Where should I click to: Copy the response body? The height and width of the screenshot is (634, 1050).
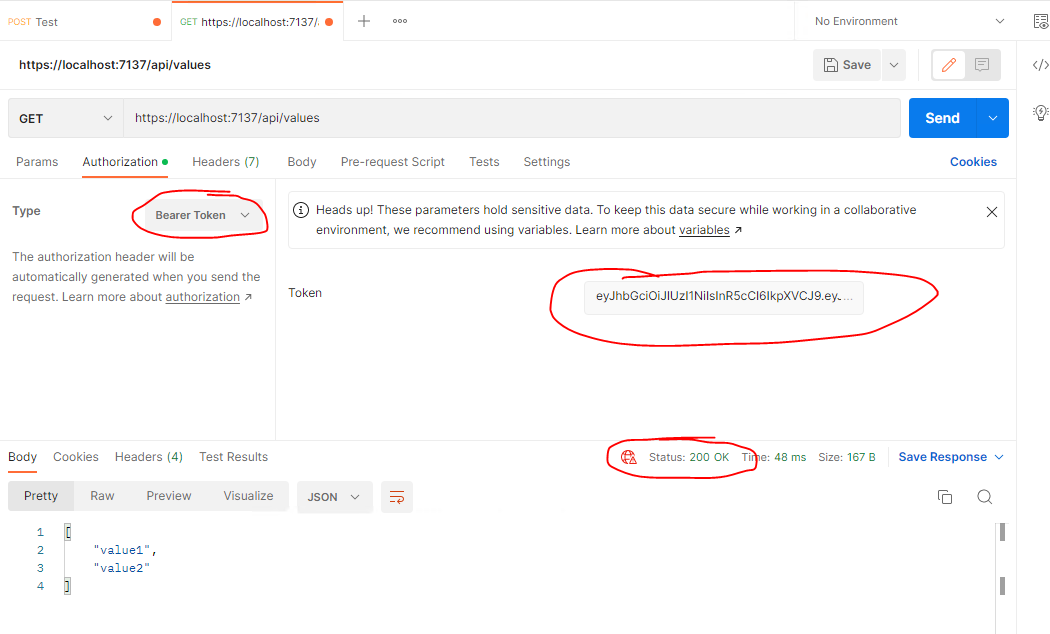(x=944, y=496)
